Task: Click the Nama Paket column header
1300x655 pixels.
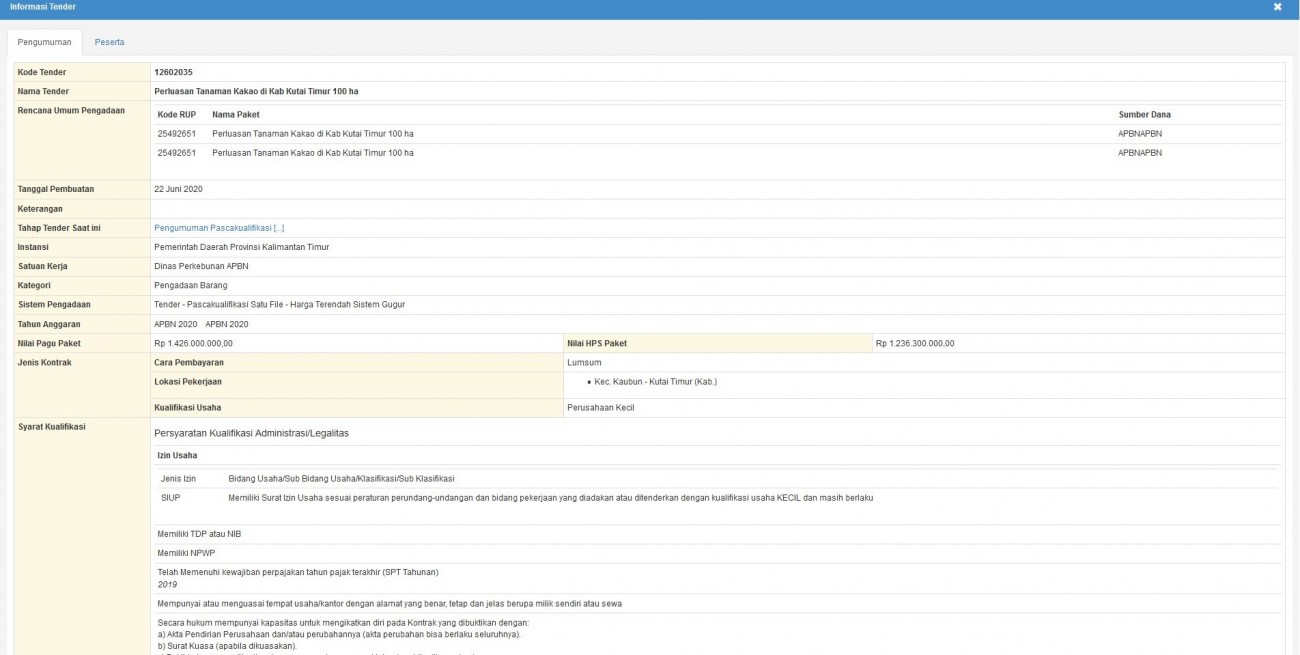Action: (235, 115)
